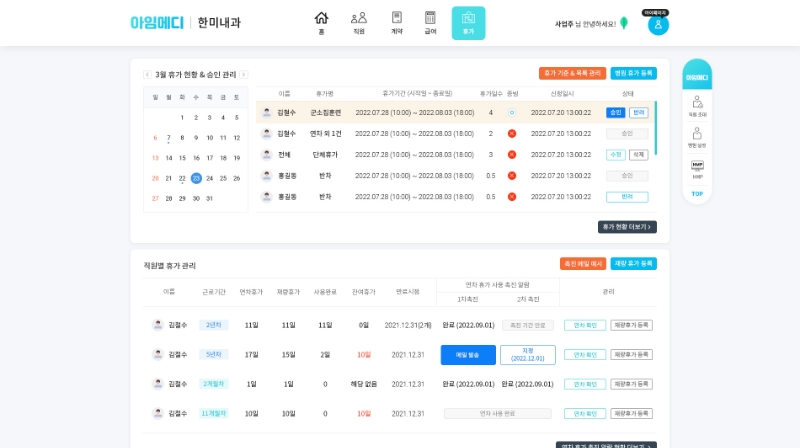Viewport: 800px width, 448px height.
Task: Click 재량휴가 등록 in the 11개월차 row
Action: click(631, 414)
